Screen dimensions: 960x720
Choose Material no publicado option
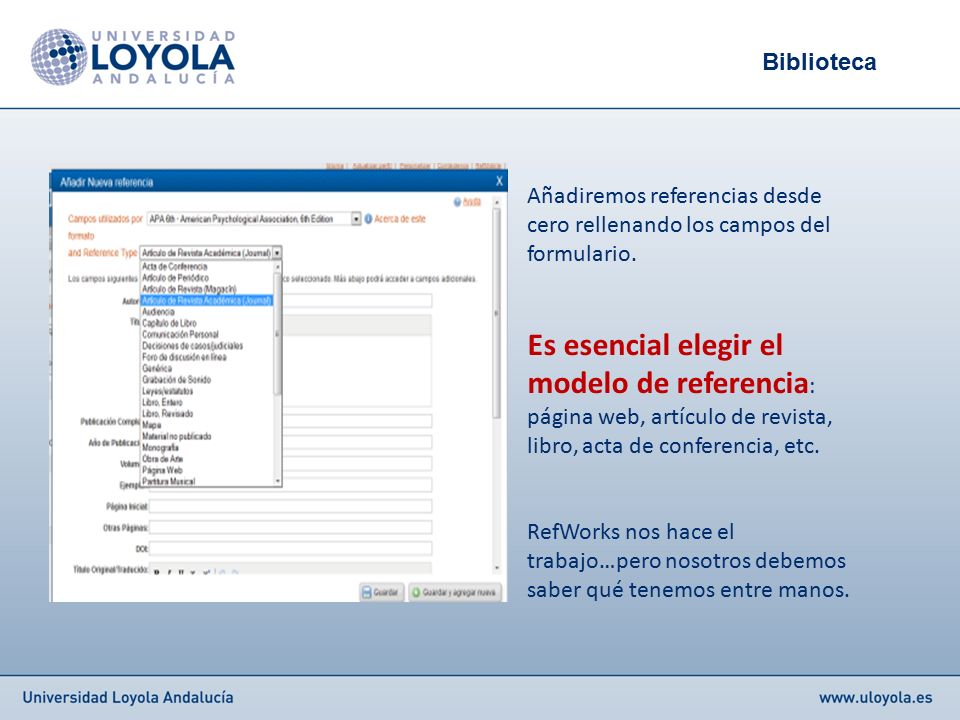pyautogui.click(x=177, y=437)
